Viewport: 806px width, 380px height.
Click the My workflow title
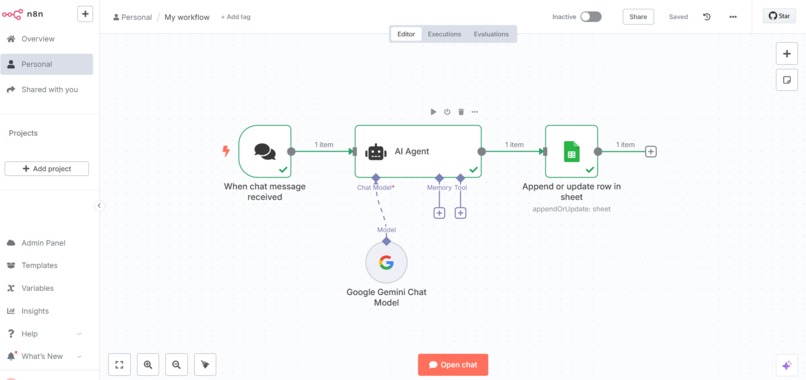tap(187, 17)
